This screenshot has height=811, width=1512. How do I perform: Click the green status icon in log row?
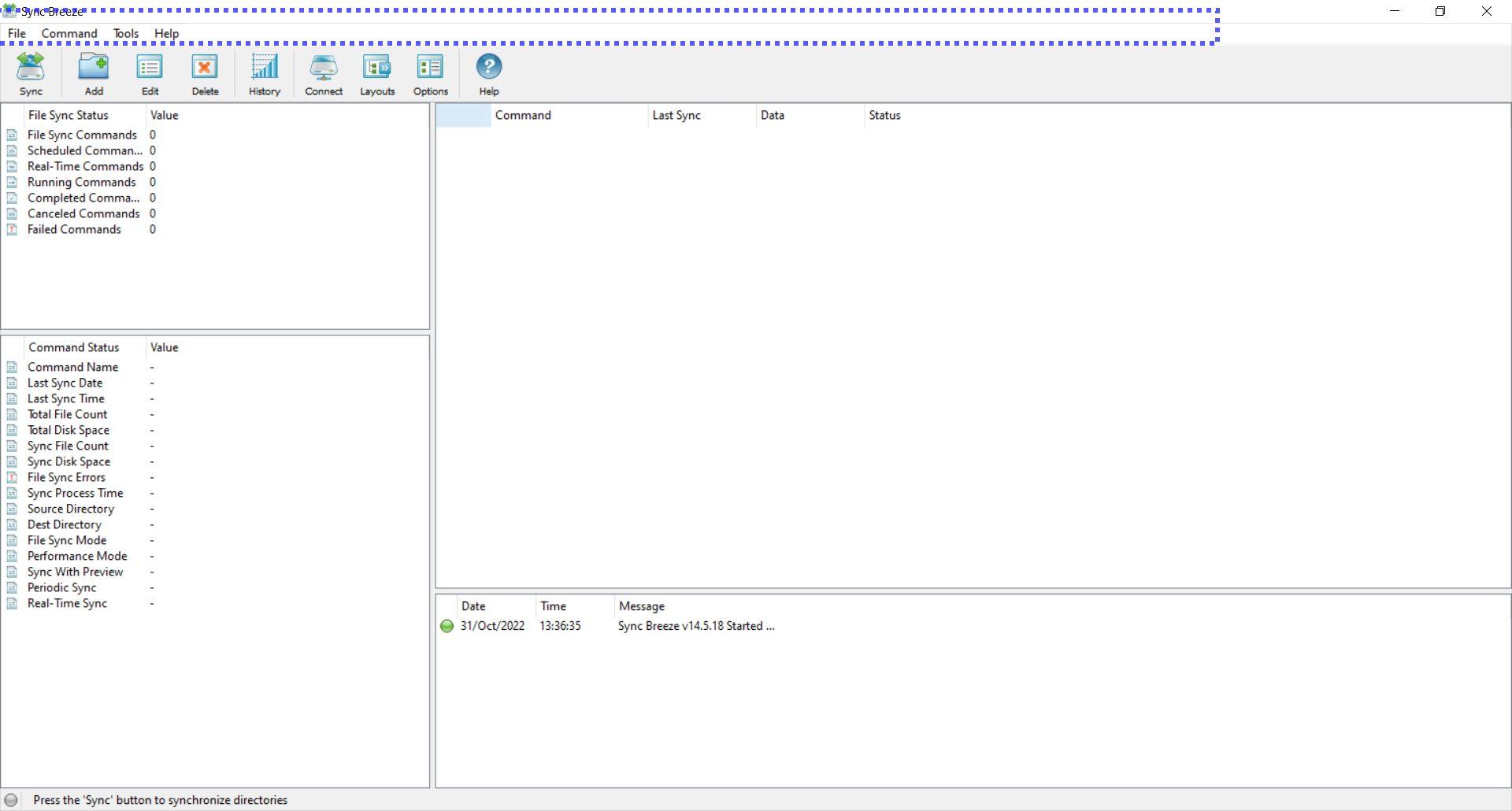tap(447, 626)
